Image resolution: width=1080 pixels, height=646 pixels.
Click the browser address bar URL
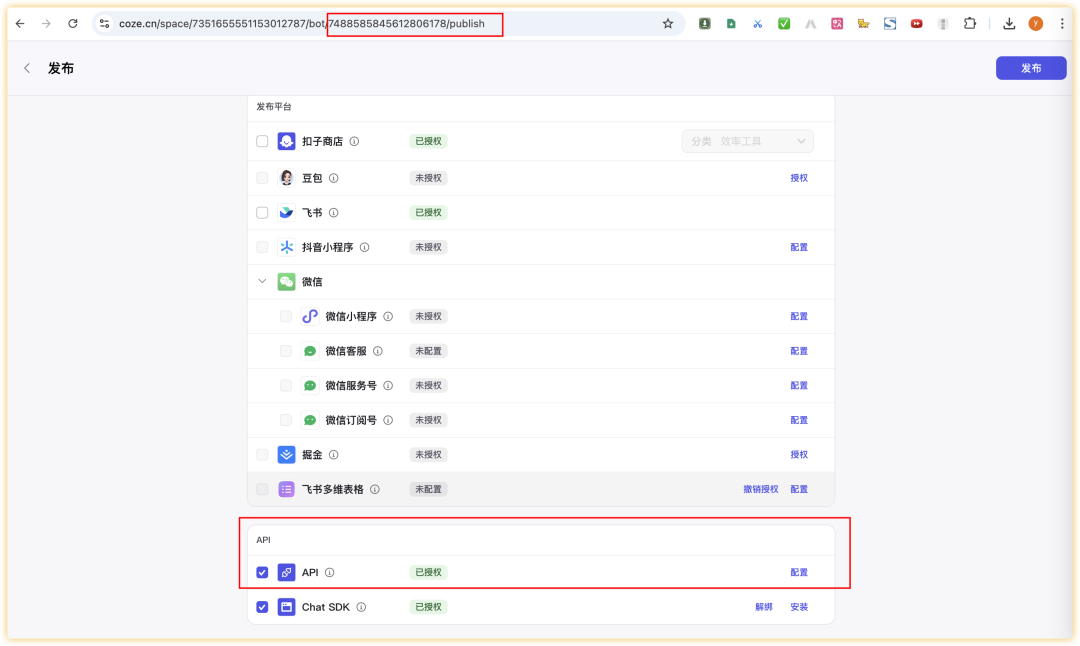(302, 23)
